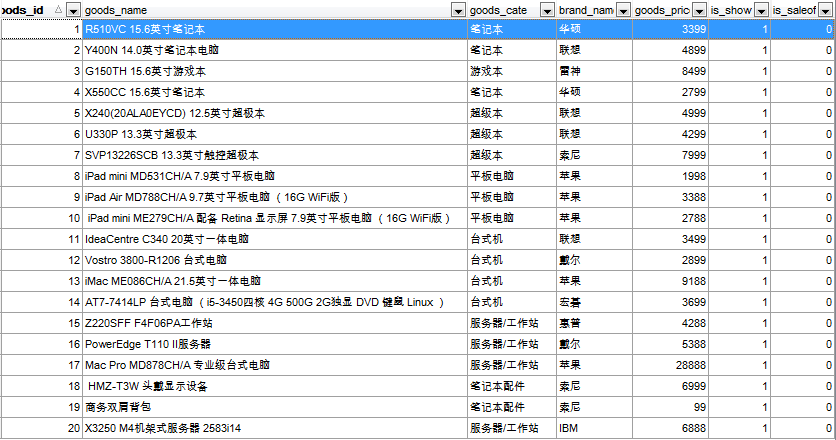Click price cell 28888
This screenshot has width=836, height=440.
click(670, 365)
